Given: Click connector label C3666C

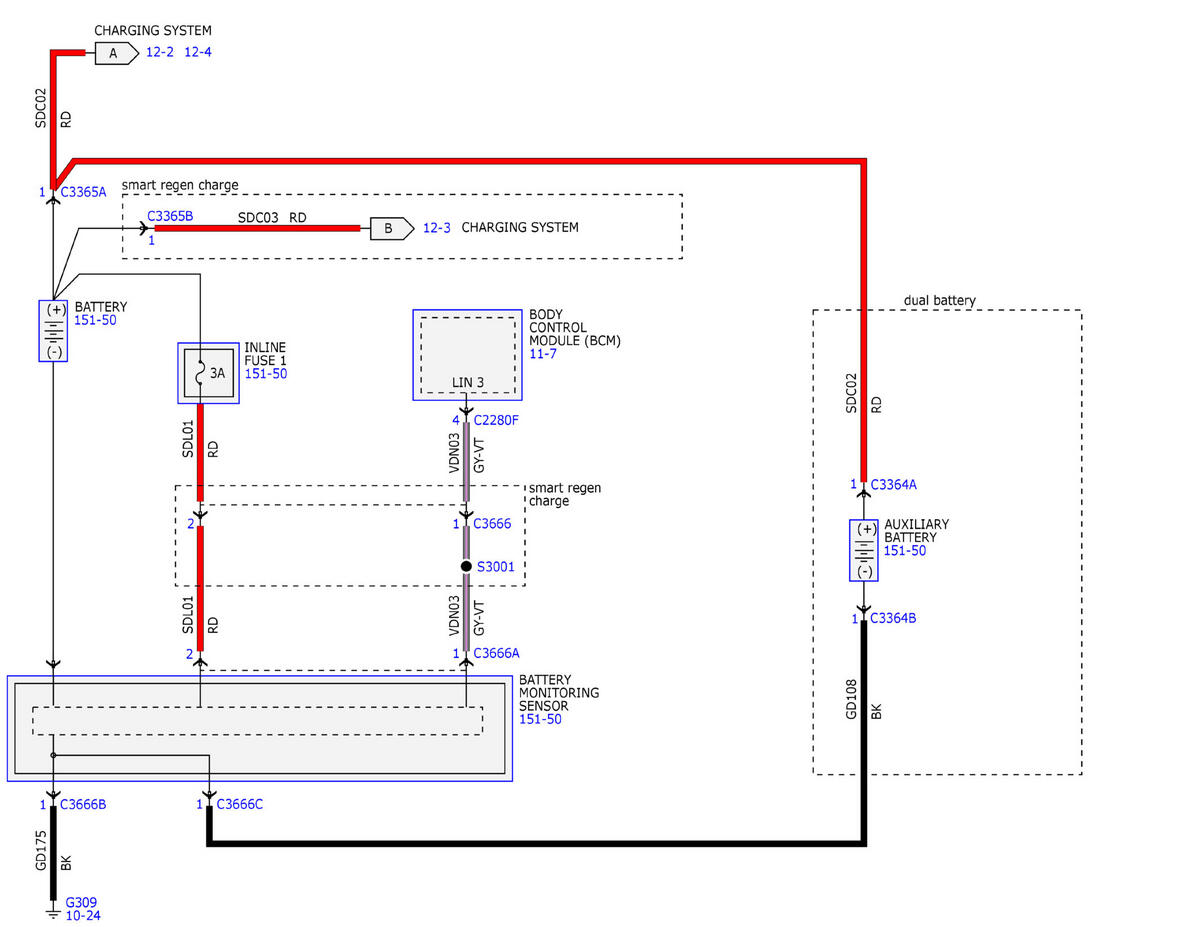Looking at the screenshot, I should 240,804.
